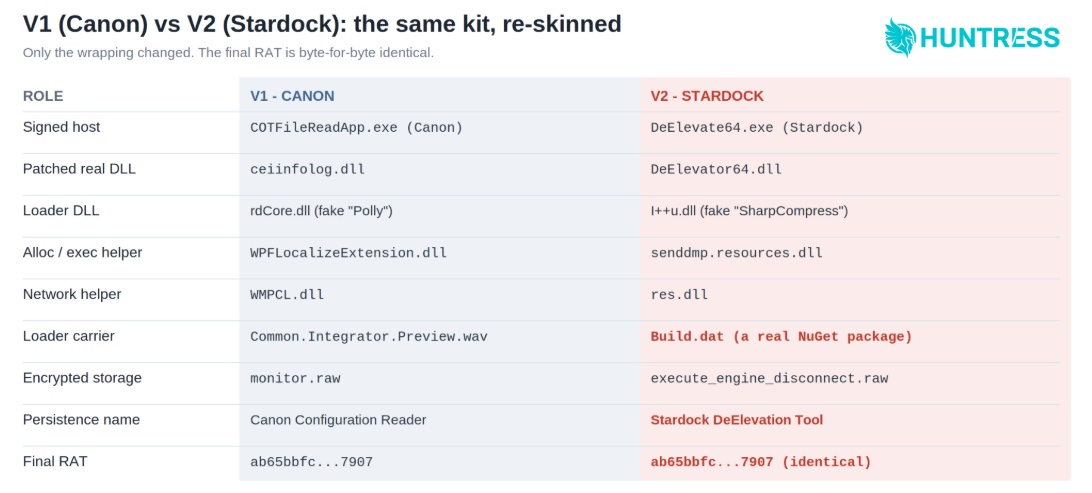Click the HUNTRESS wordmark text
Viewport: 1092px width, 493px height.
click(990, 38)
